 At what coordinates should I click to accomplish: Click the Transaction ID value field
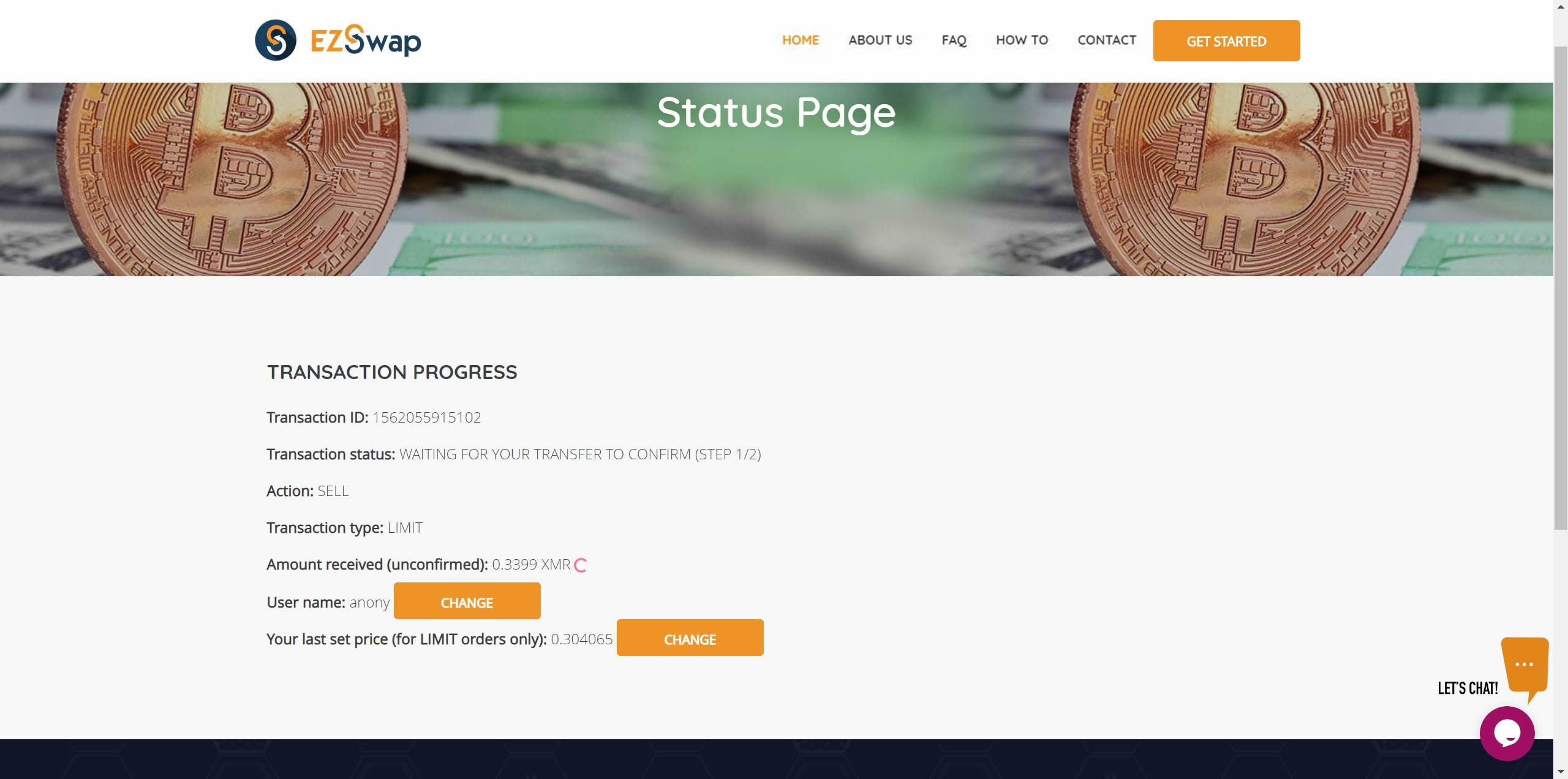click(426, 417)
